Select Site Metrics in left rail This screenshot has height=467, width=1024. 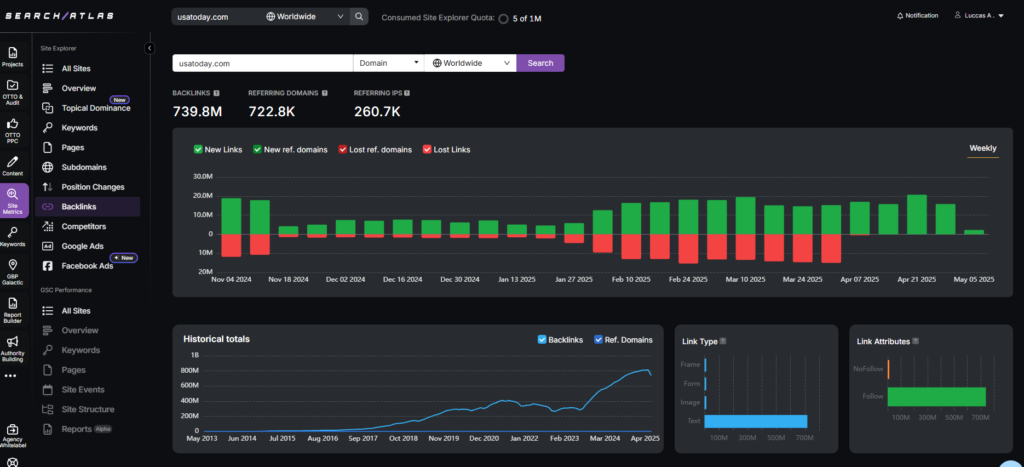[13, 201]
